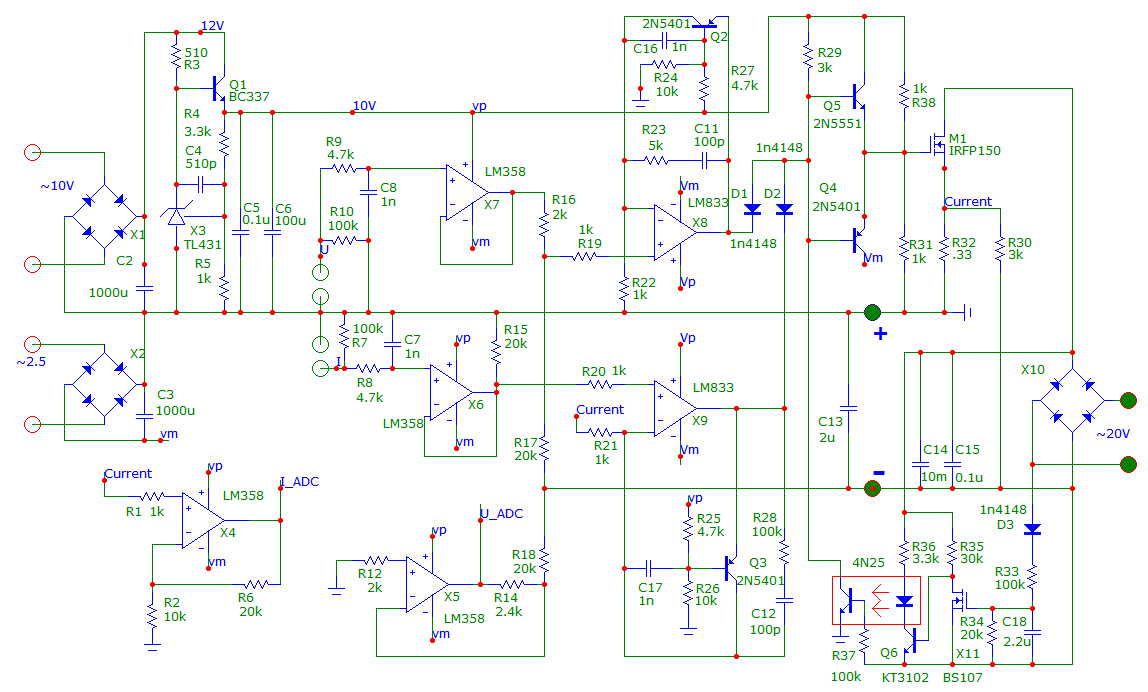1148x692 pixels.
Task: Select the "2.2u" capacitor value text
Action: pos(1017,641)
